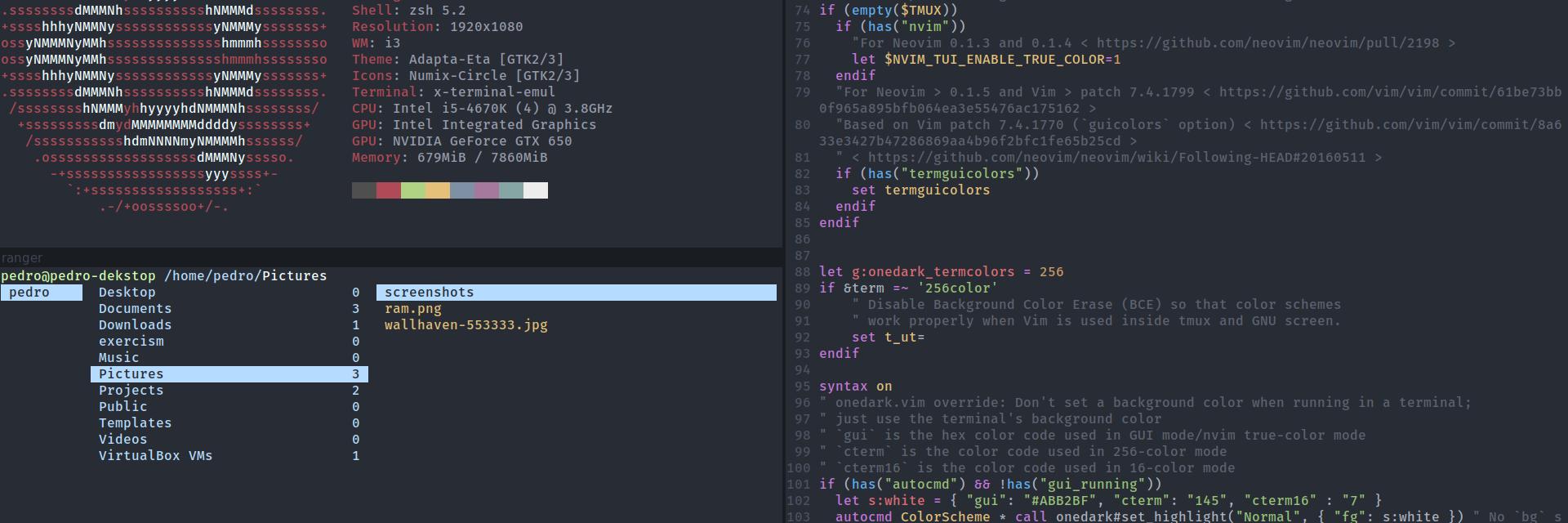Click the blue-gray palette swatch

pyautogui.click(x=462, y=190)
